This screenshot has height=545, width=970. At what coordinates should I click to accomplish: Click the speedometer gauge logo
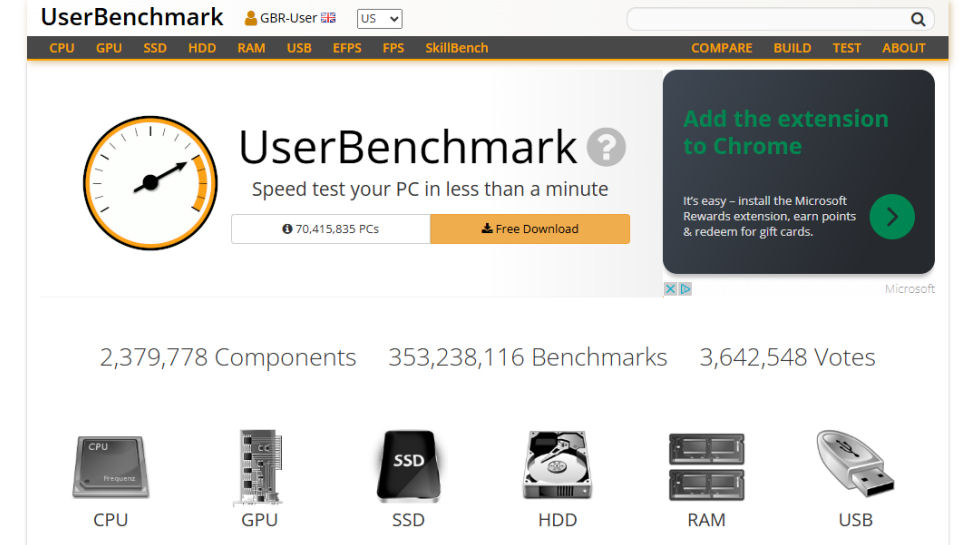point(150,183)
